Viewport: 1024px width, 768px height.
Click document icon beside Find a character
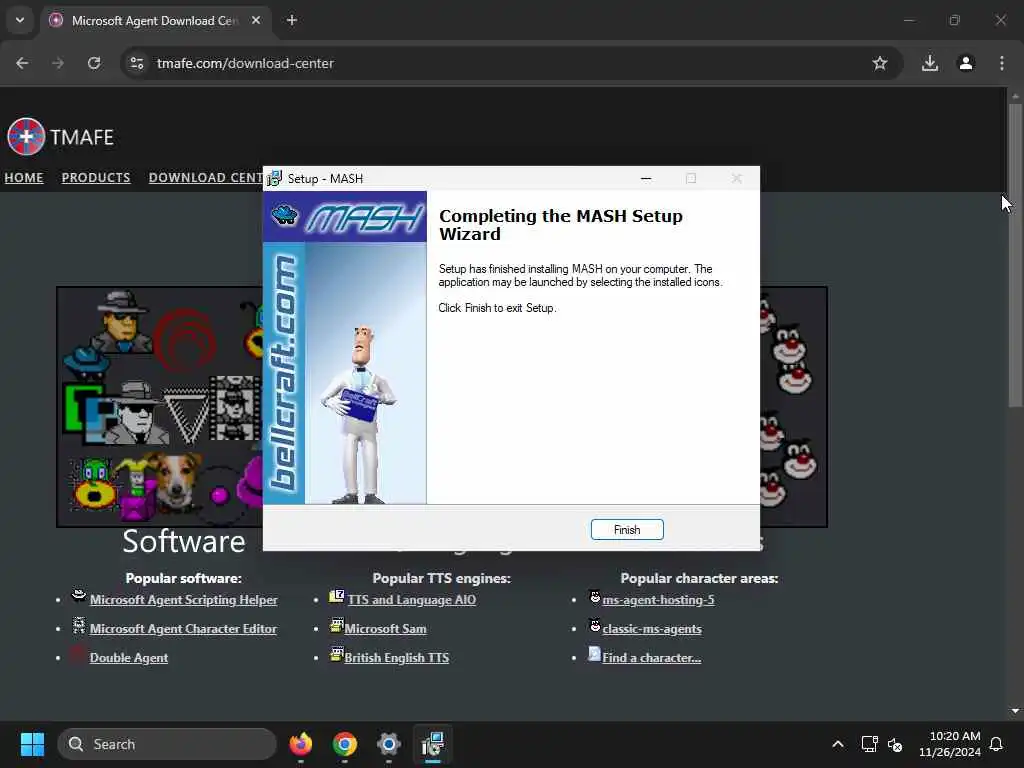click(594, 654)
